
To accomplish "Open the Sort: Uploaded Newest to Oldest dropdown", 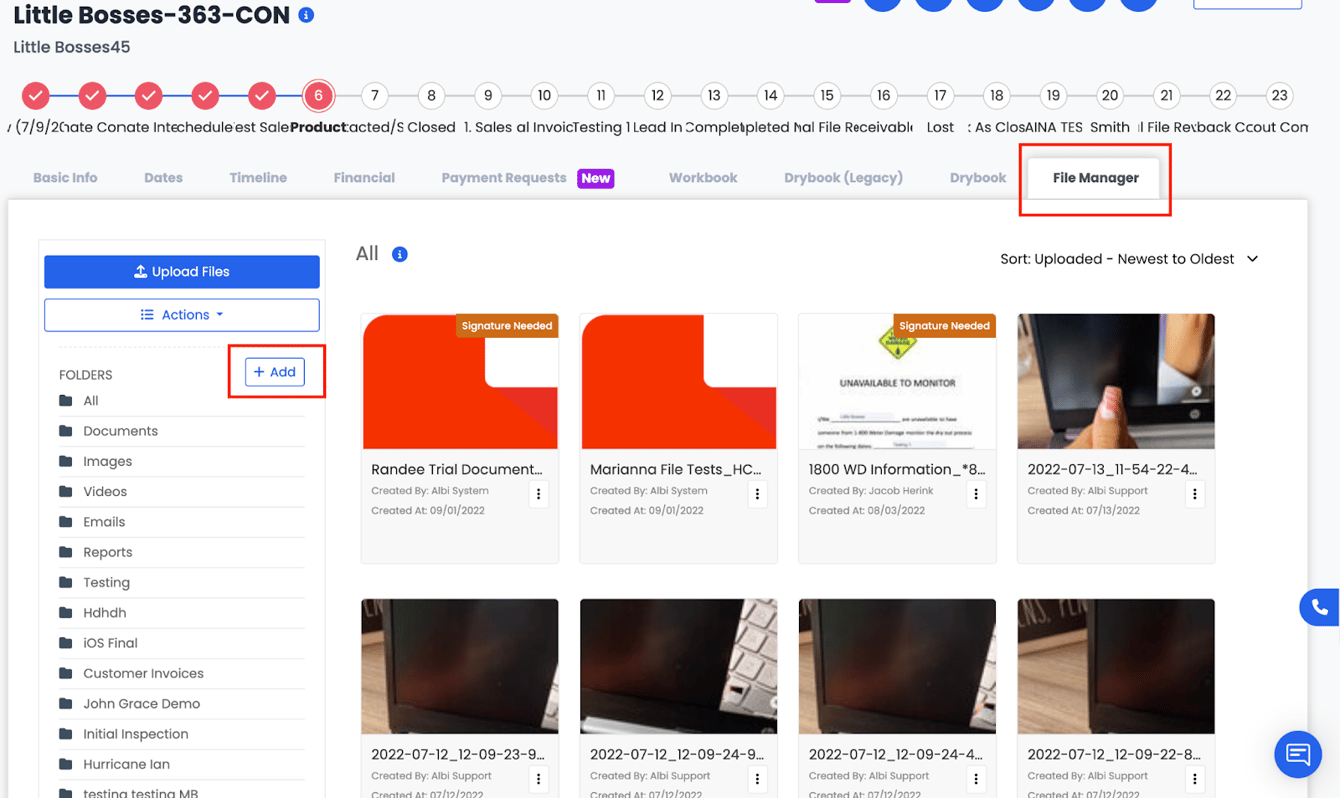I will pos(1129,259).
